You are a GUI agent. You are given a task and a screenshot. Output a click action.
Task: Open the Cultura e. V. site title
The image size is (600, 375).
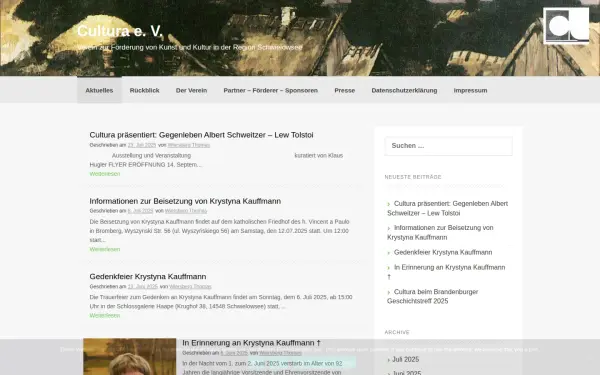120,31
